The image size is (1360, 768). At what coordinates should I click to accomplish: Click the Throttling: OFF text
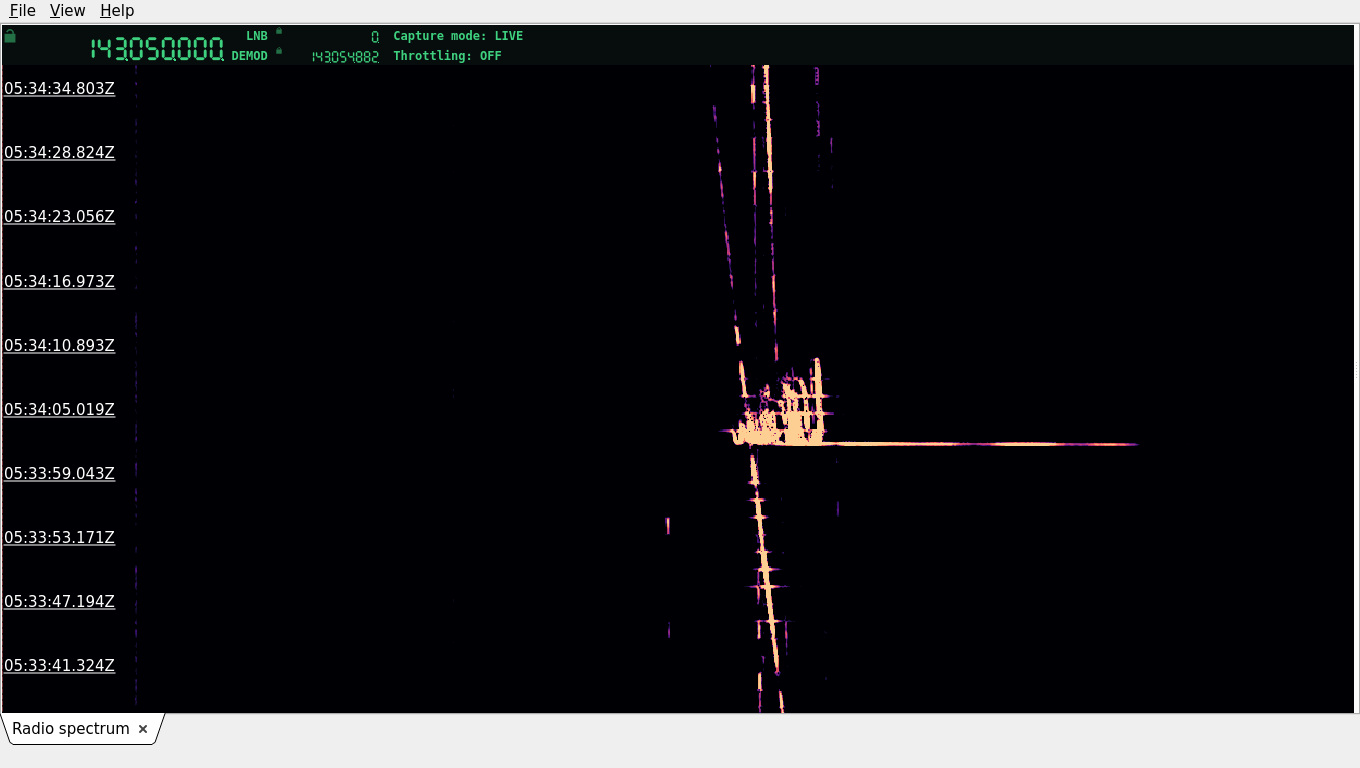point(447,56)
